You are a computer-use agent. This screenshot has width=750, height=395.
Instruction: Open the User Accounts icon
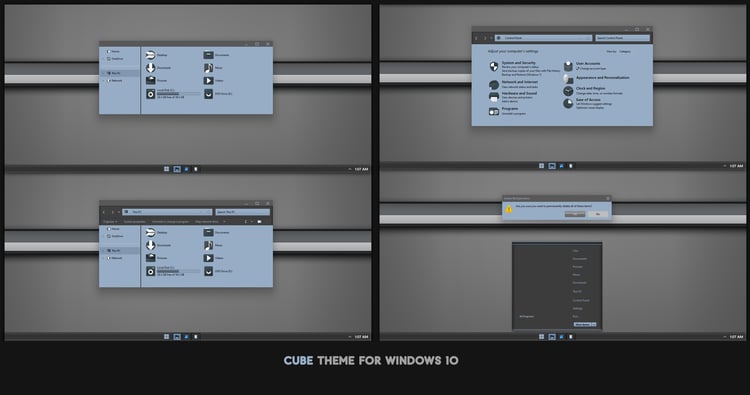(x=568, y=66)
